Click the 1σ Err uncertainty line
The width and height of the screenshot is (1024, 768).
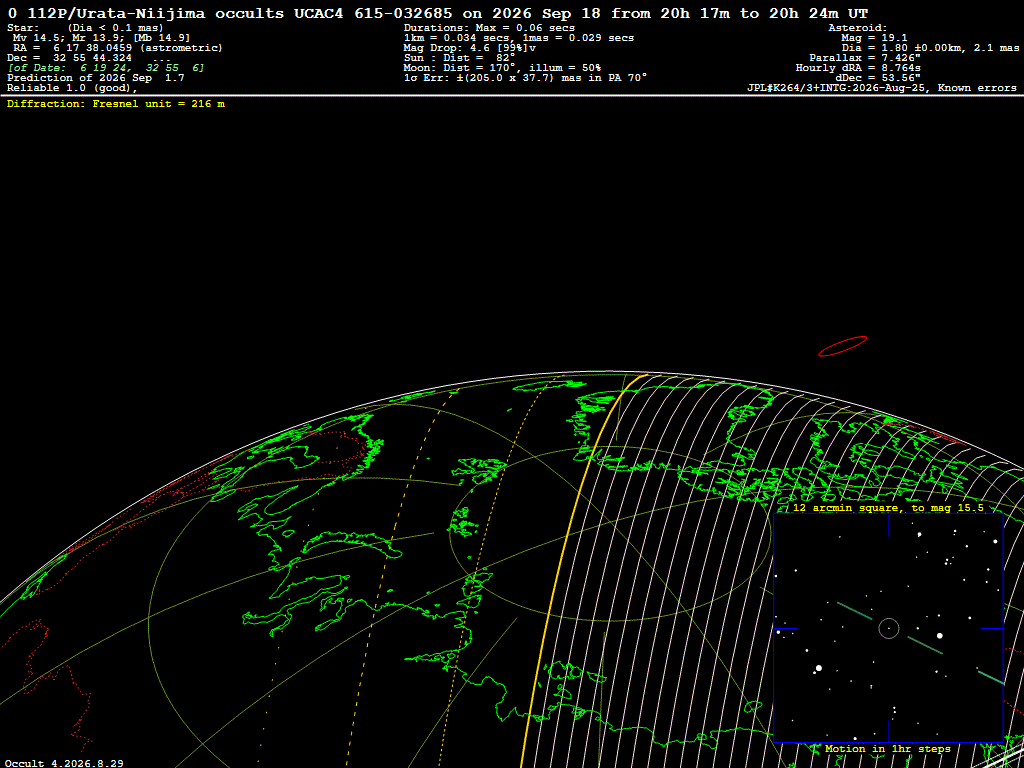[525, 78]
